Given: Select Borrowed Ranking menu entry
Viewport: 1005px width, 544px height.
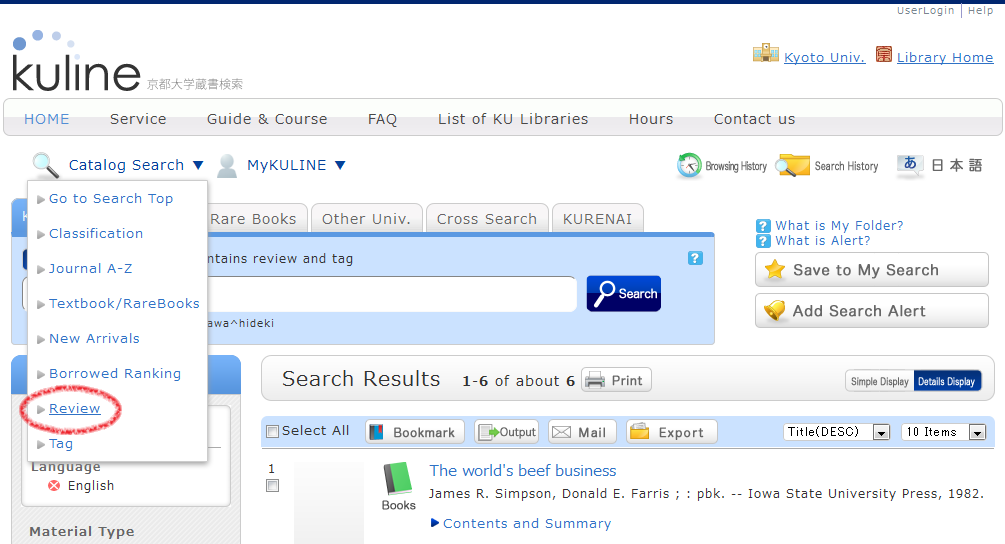Looking at the screenshot, I should (x=115, y=373).
